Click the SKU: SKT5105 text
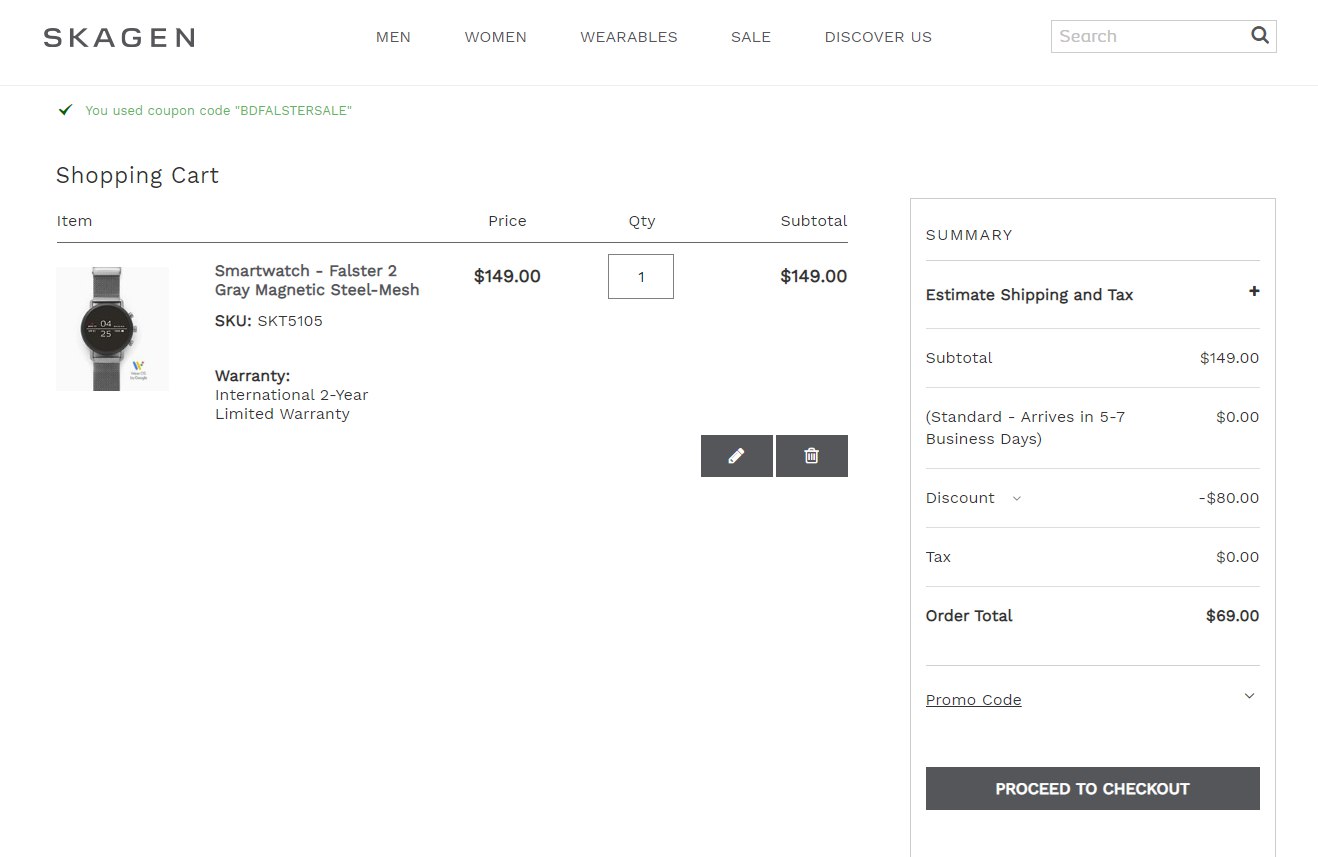Screen dimensions: 1318x857 [x=269, y=321]
